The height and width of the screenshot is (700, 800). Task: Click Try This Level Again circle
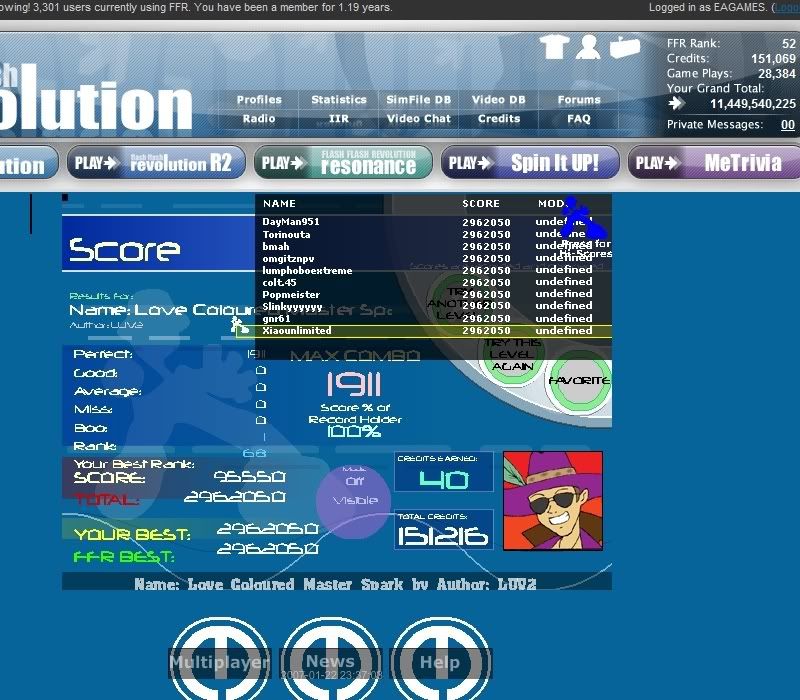coord(511,356)
